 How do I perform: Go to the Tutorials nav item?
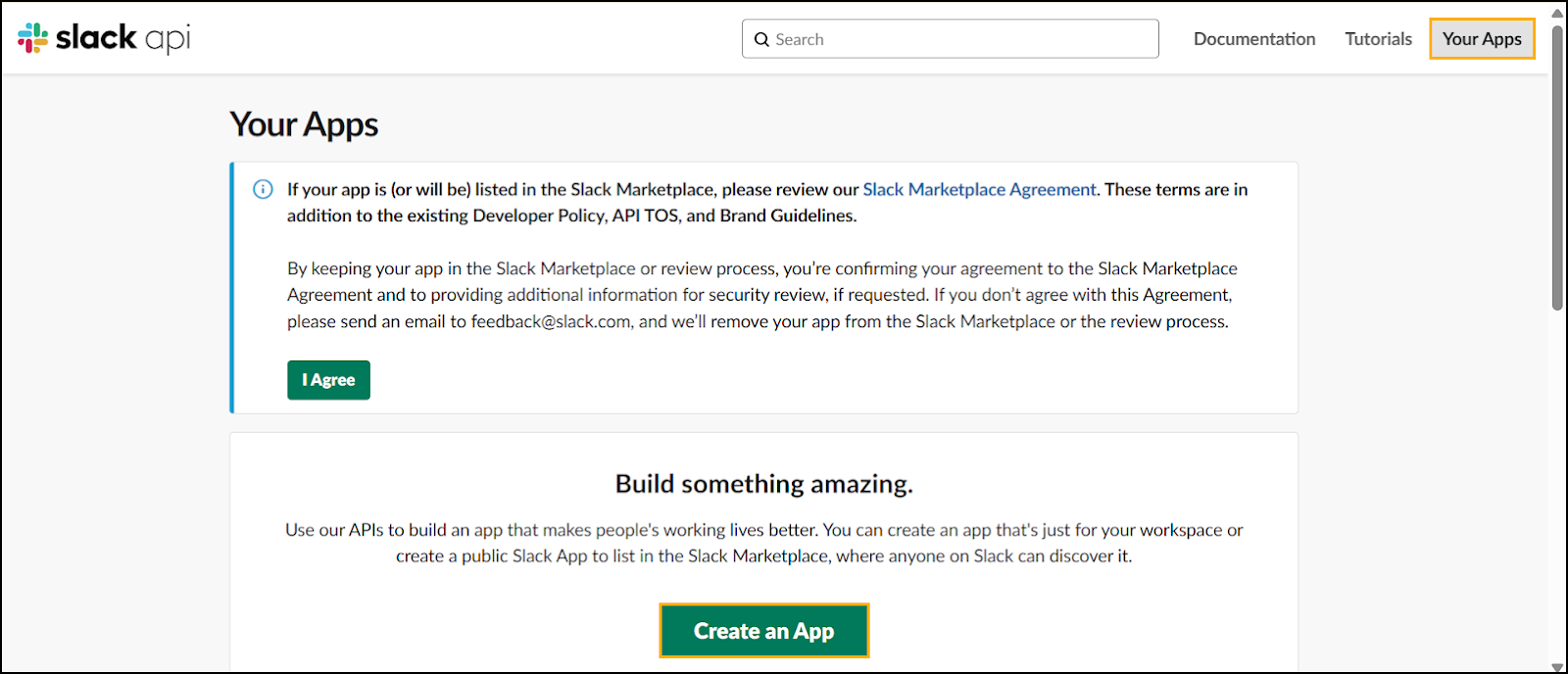pos(1378,39)
